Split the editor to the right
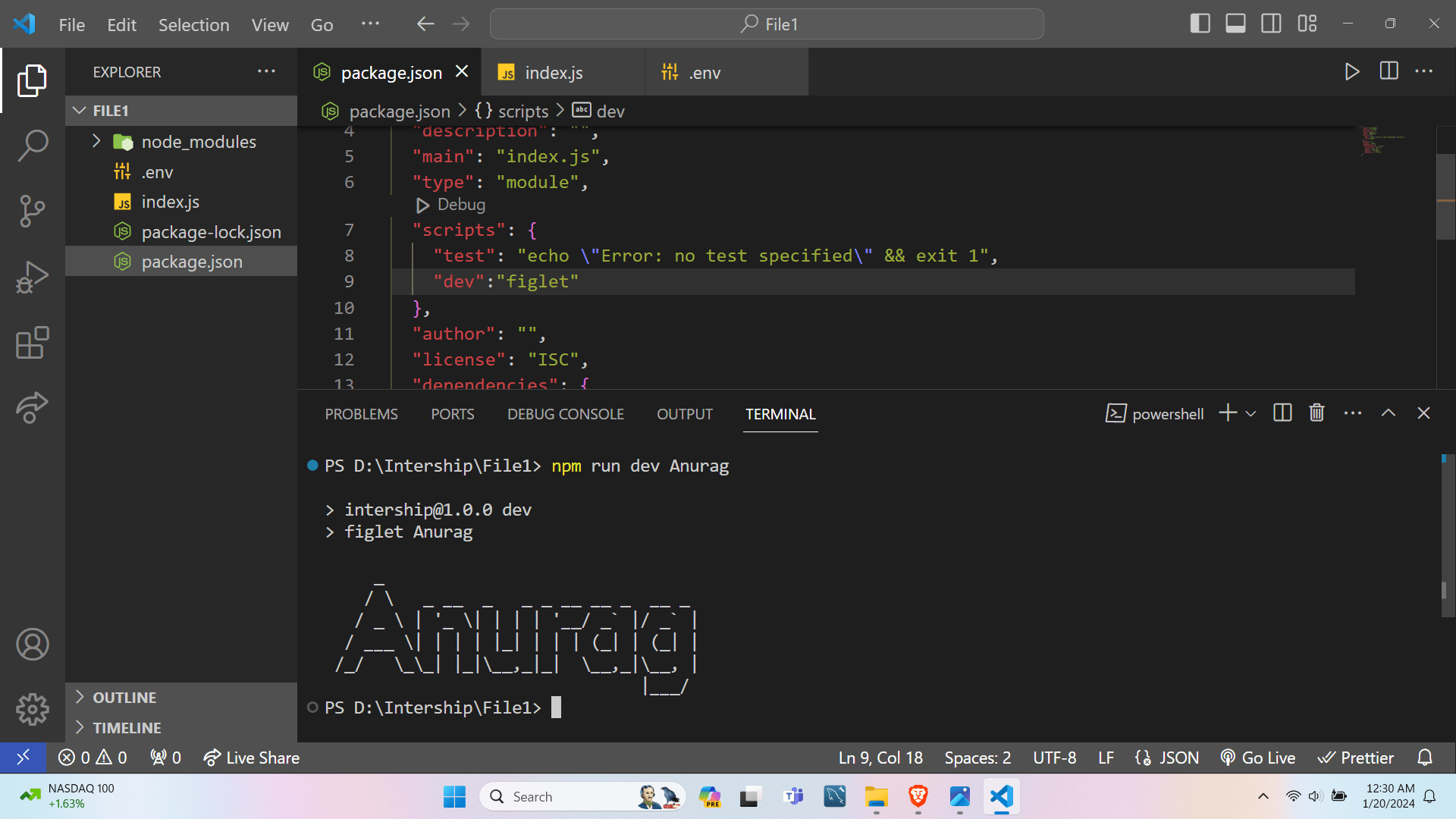 click(x=1389, y=71)
